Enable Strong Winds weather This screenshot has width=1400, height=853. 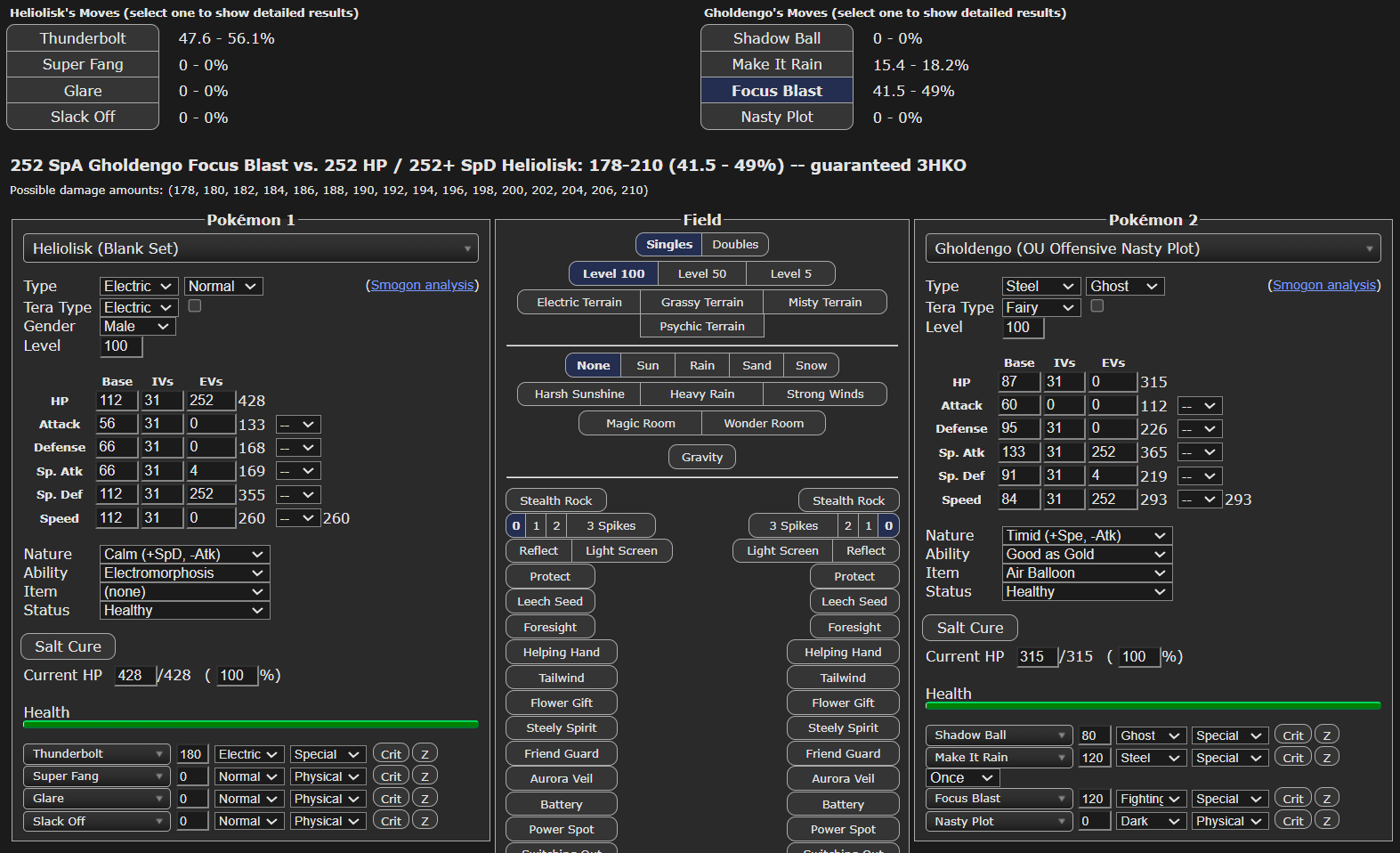[825, 394]
